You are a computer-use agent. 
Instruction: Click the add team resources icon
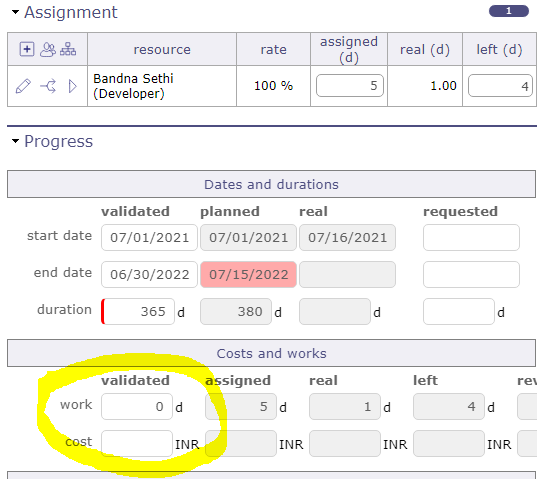tap(48, 49)
